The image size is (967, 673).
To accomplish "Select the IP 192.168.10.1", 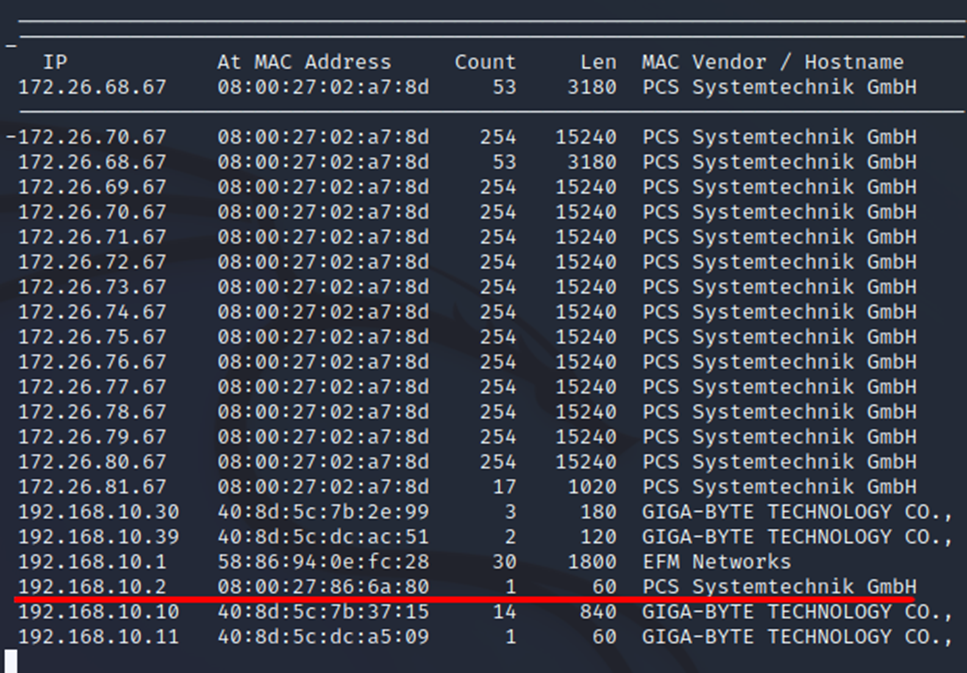I will (93, 562).
